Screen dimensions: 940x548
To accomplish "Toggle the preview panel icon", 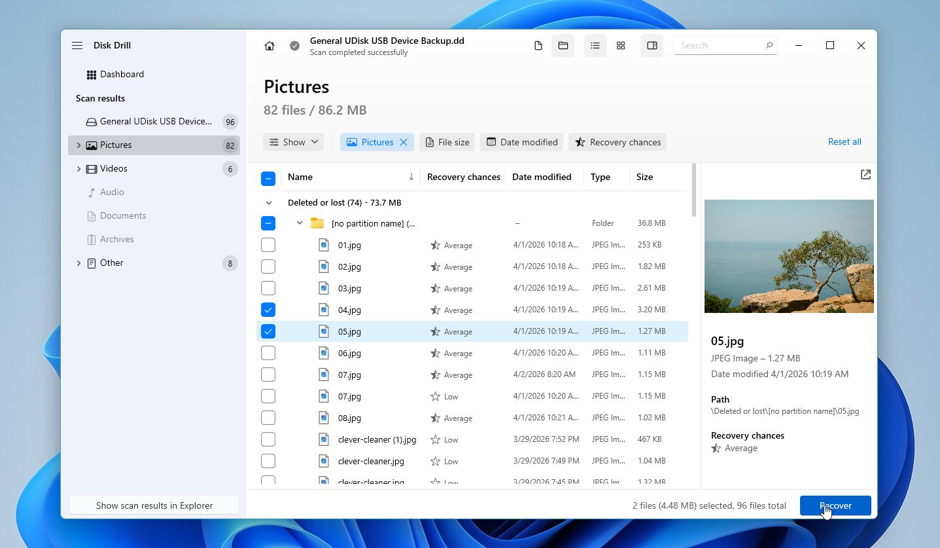I will pyautogui.click(x=652, y=46).
